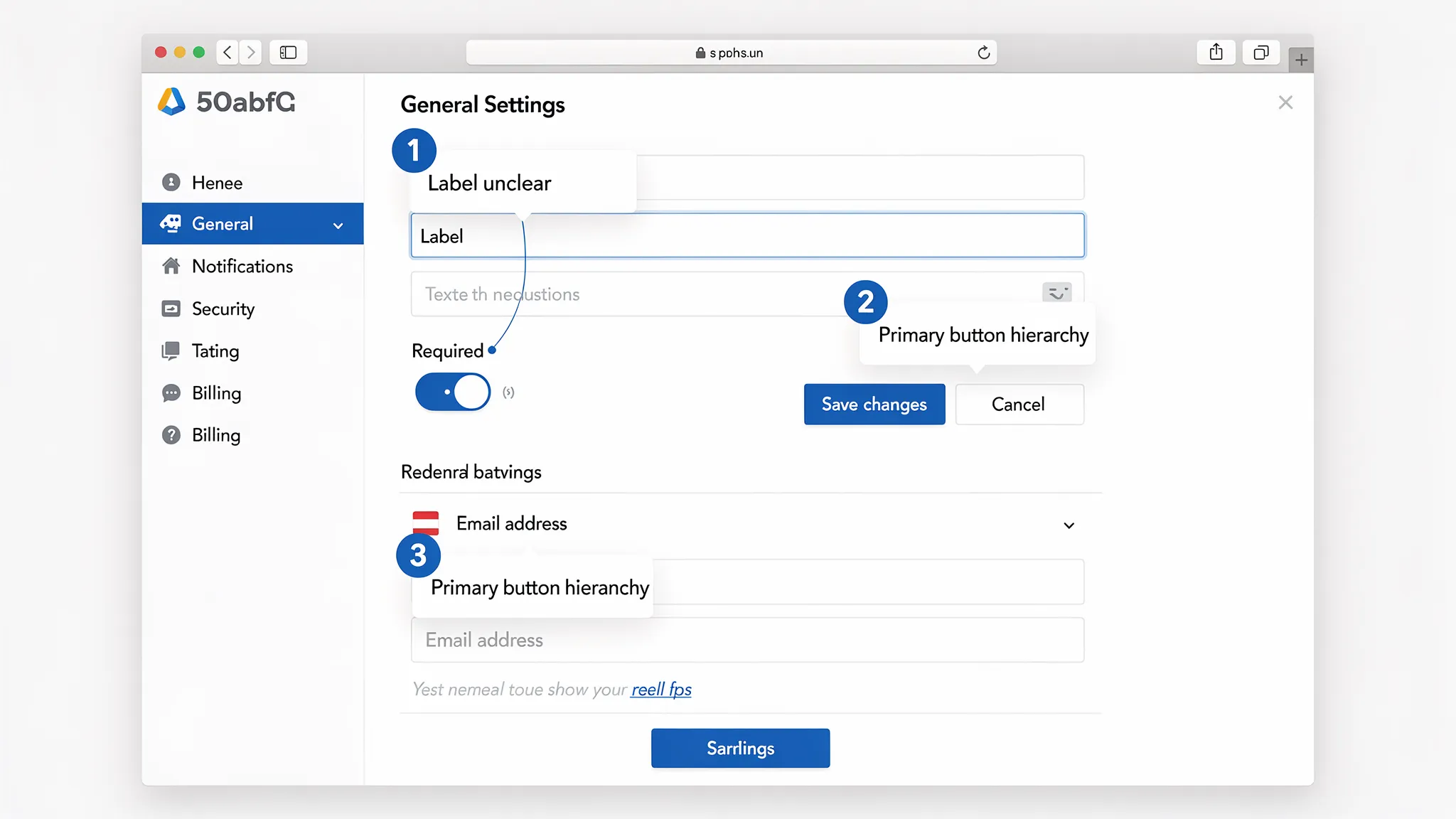
Task: Click the question mark icon next to second Billing
Action: 171,434
